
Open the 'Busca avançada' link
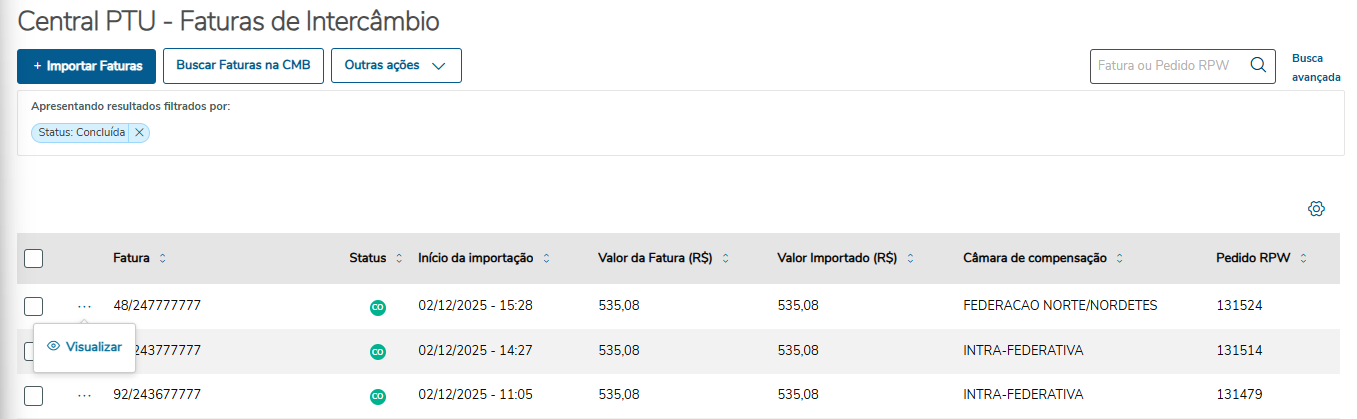[1316, 67]
